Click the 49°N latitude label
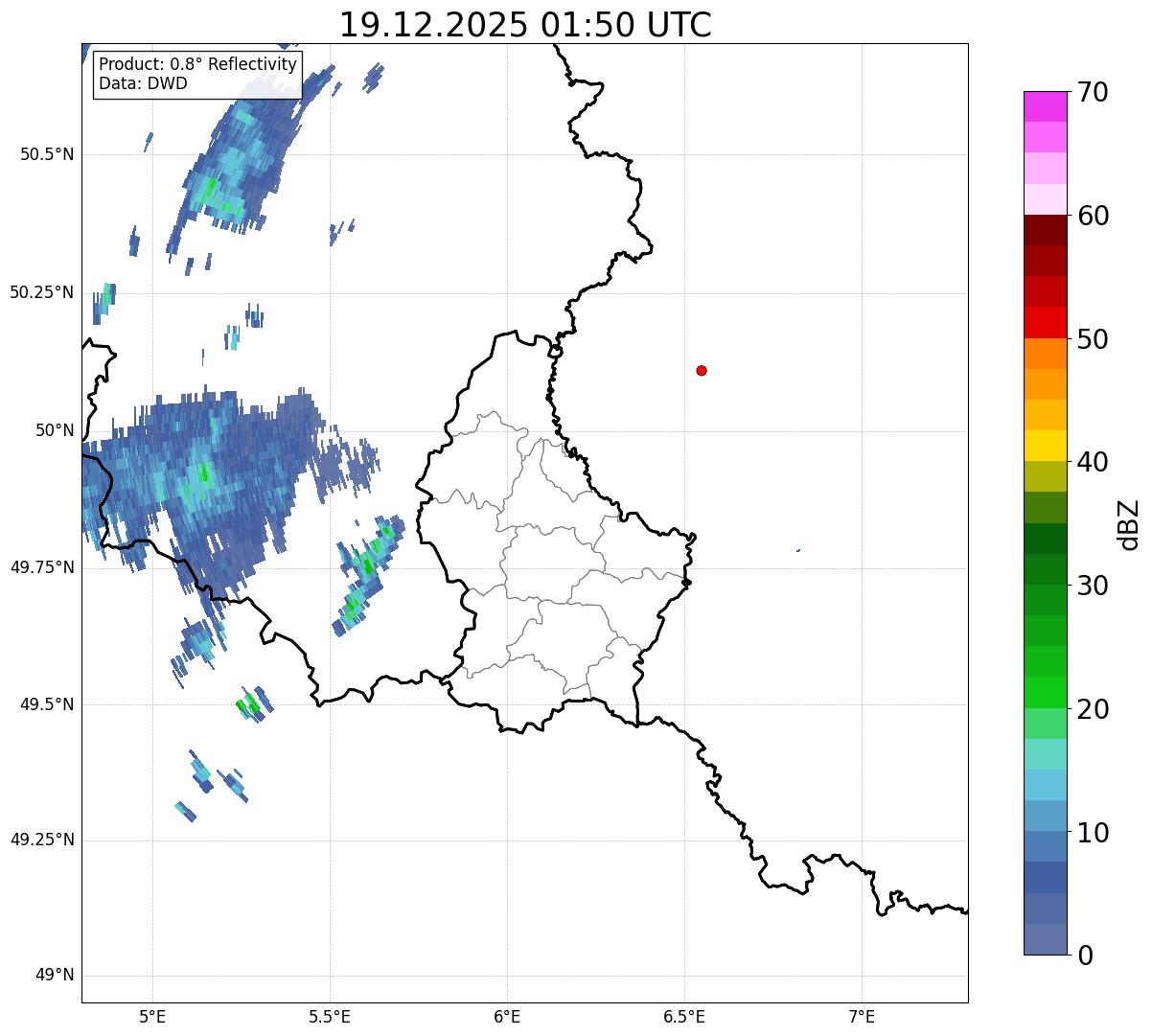Viewport: 1152px width, 1036px height. 56,976
